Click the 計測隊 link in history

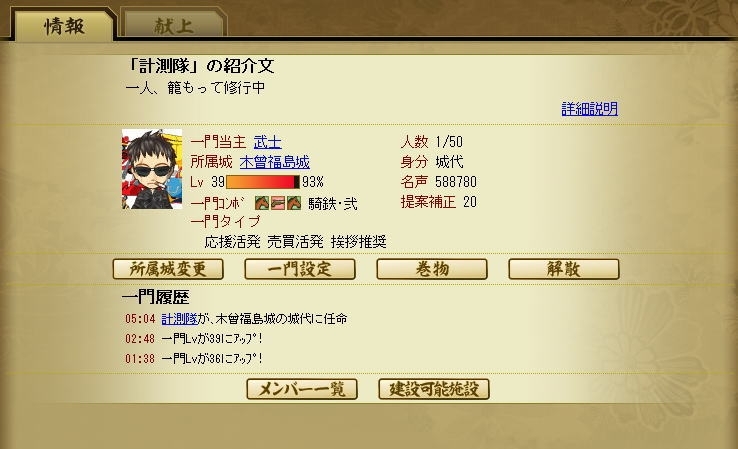(x=179, y=319)
